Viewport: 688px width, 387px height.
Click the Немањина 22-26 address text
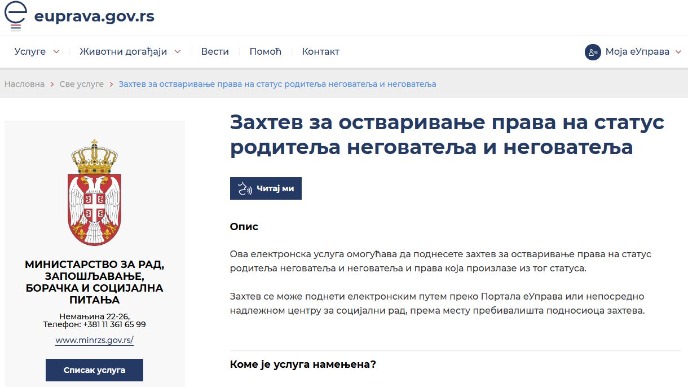pos(94,316)
